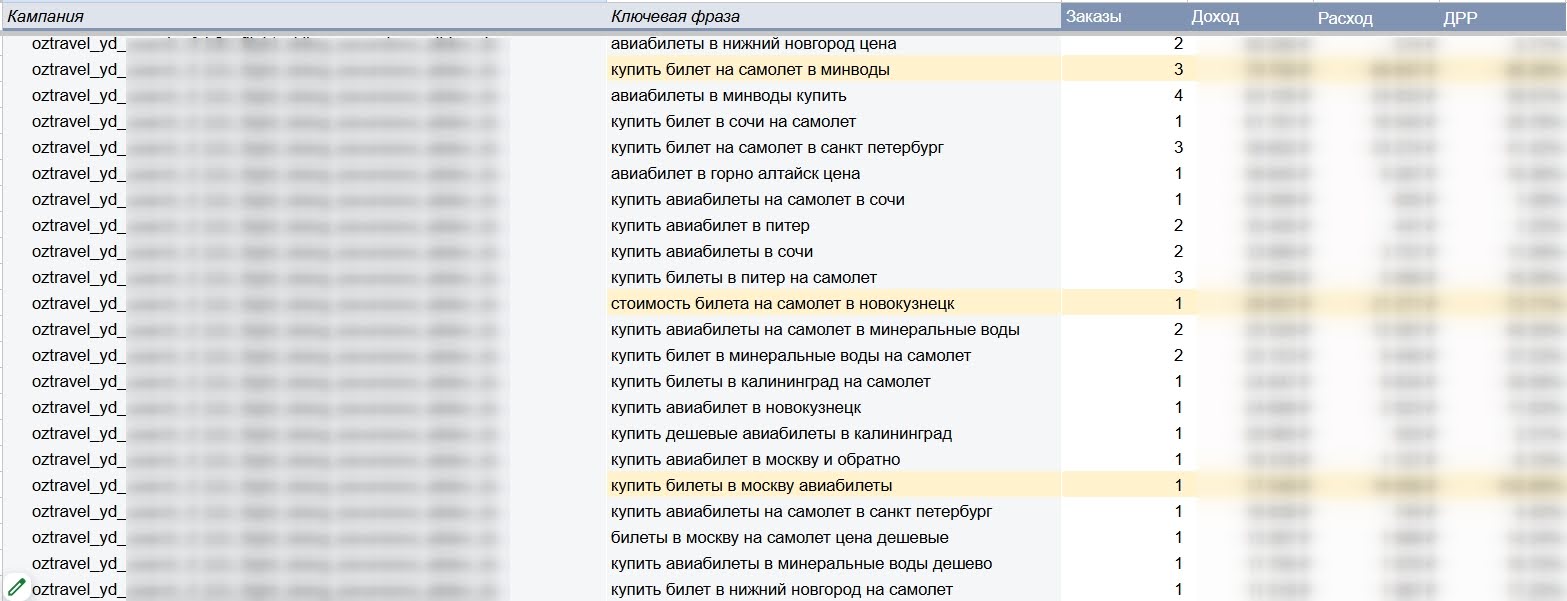Click "купить билеты в калининград на самолет" cell

(x=770, y=382)
